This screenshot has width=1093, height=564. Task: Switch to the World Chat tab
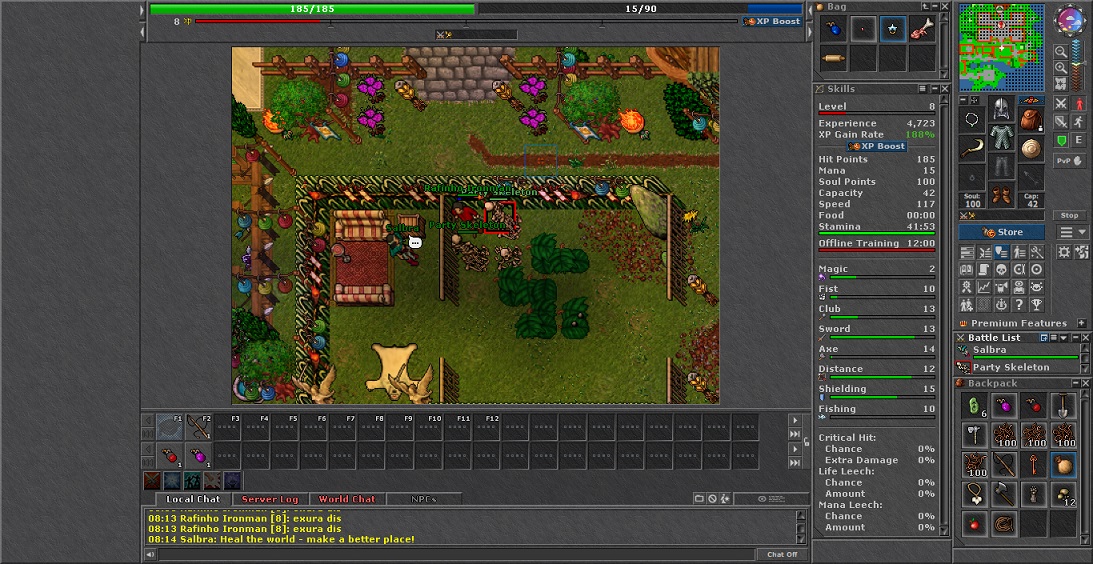point(347,499)
